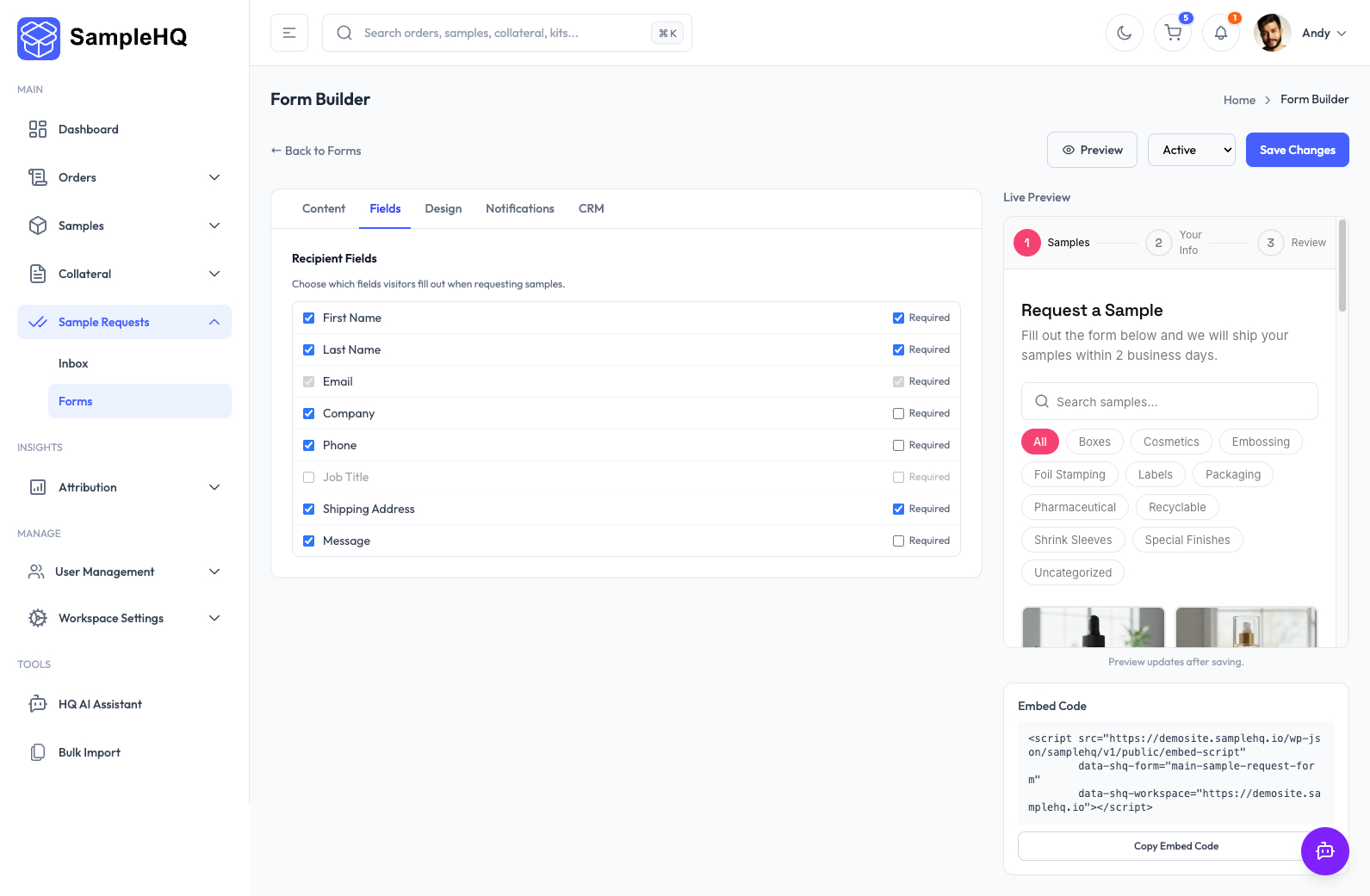Click the Sample Requests double-check icon
This screenshot has height=896, width=1370.
(38, 322)
